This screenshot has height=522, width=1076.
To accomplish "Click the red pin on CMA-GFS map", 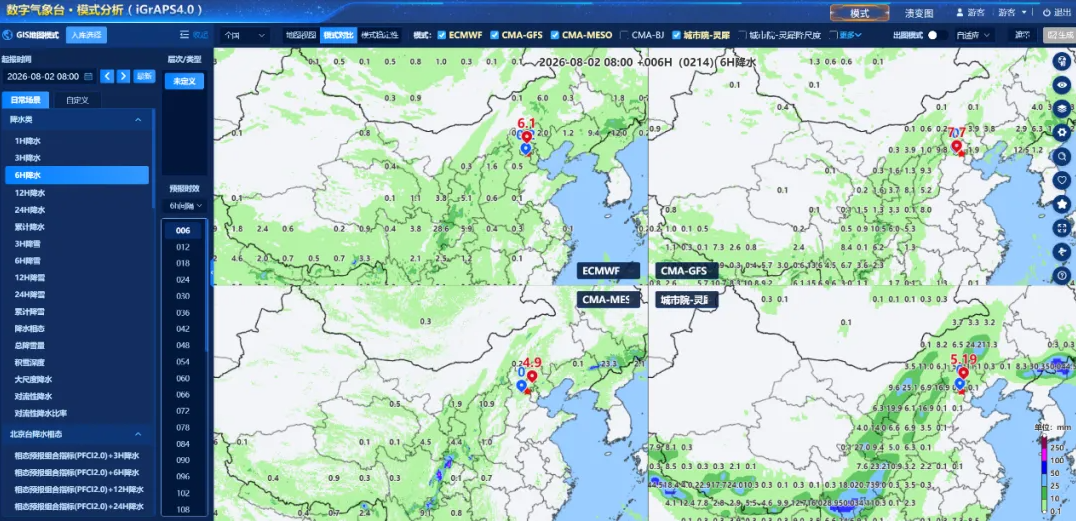I will (x=956, y=146).
